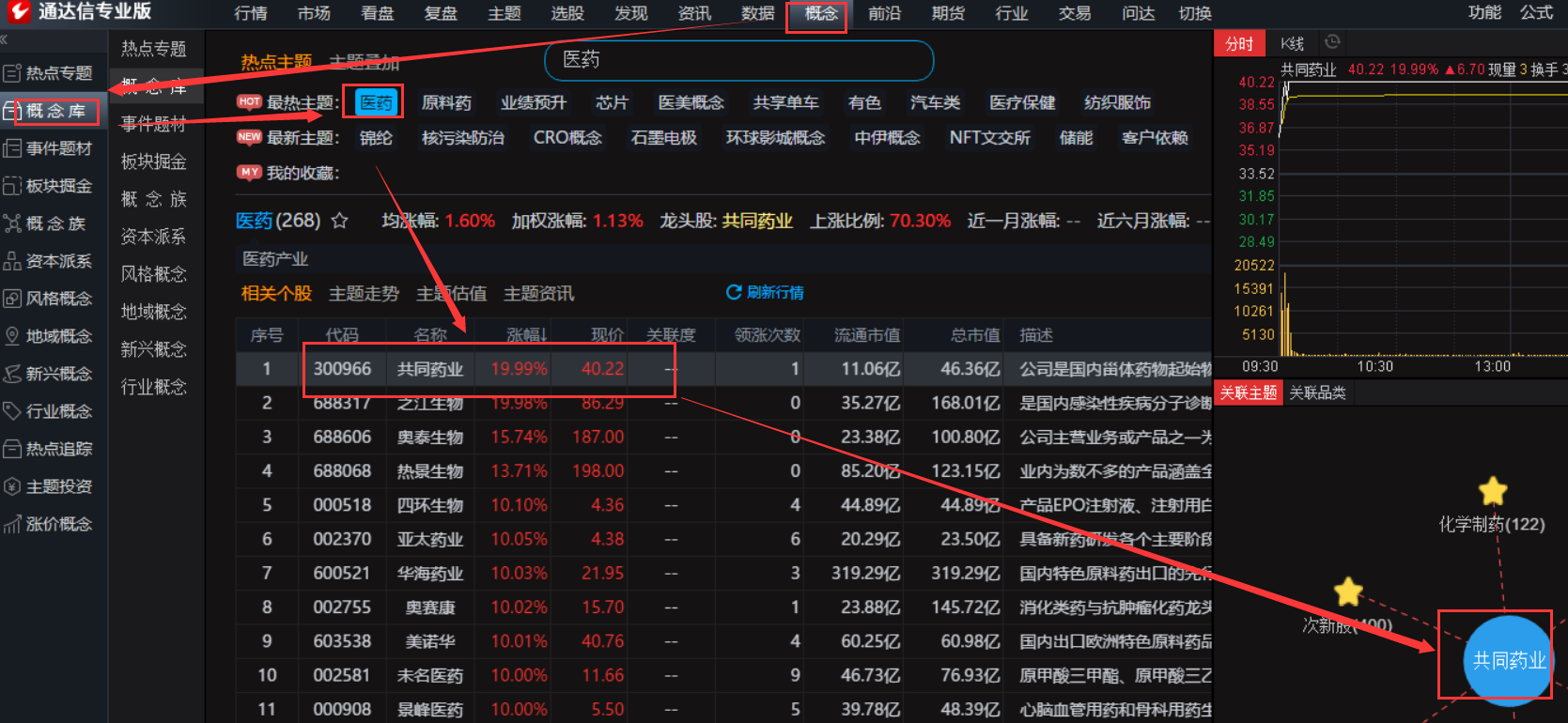Click the 行业概念 tag icon in the icon sidebar

[12, 411]
